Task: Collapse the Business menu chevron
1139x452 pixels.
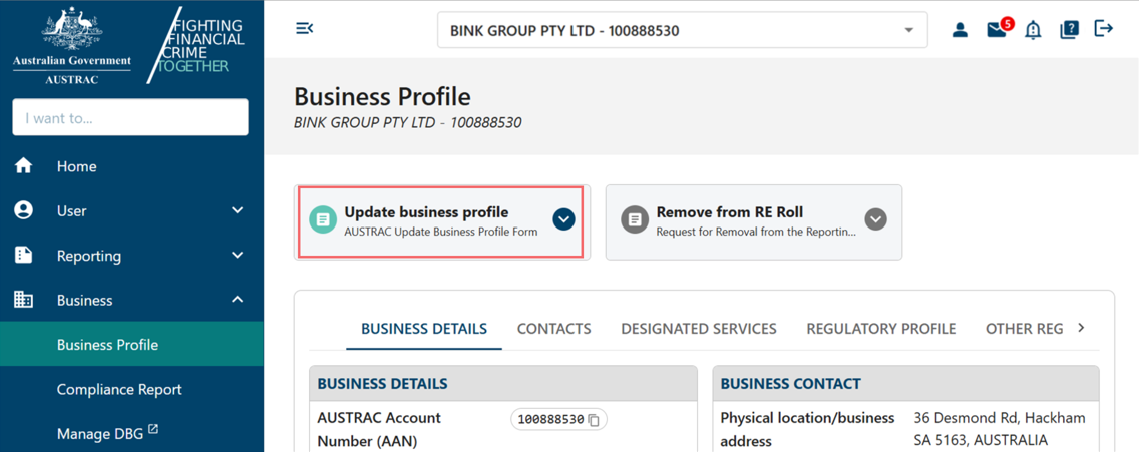Action: click(x=238, y=300)
